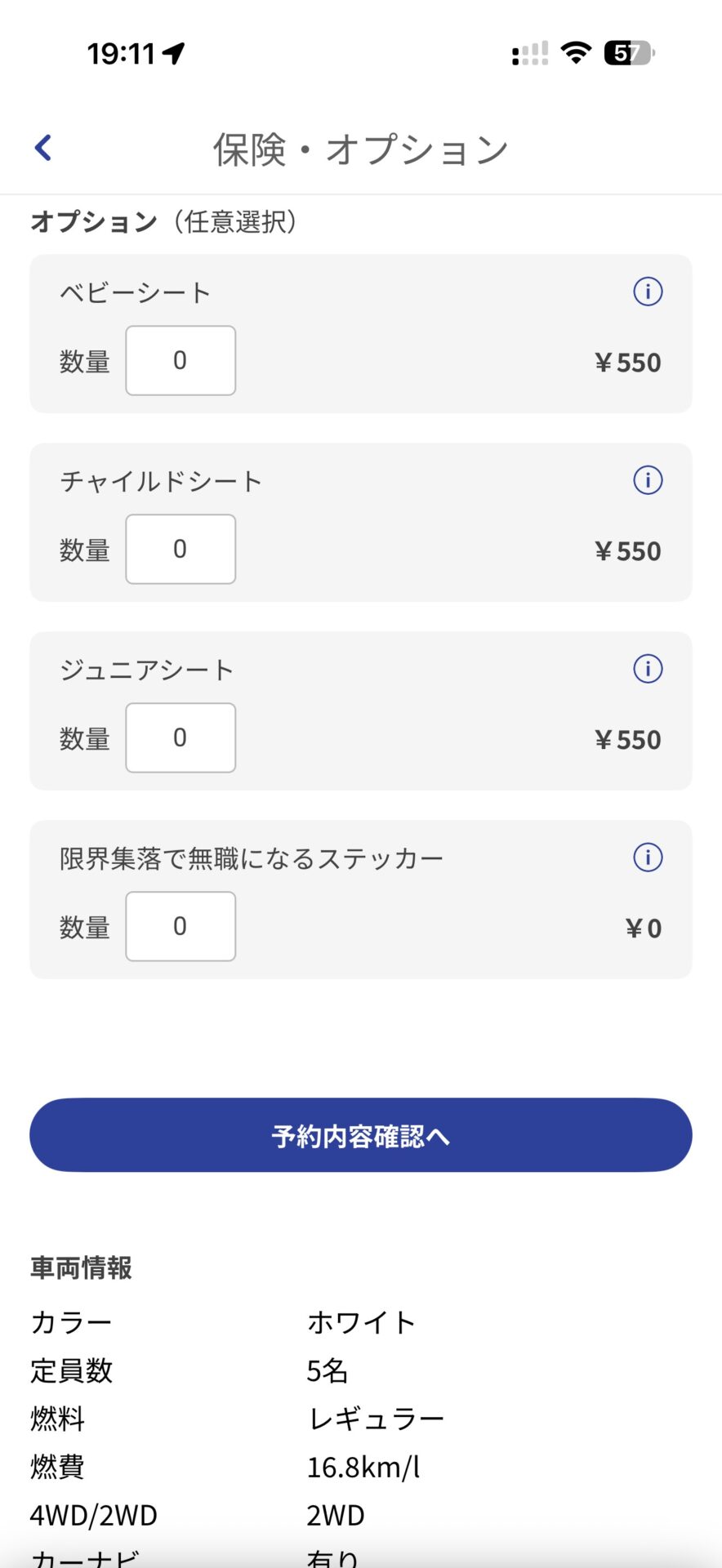The width and height of the screenshot is (722, 1568).
Task: Tap the 保険・オプション page title
Action: tap(360, 149)
